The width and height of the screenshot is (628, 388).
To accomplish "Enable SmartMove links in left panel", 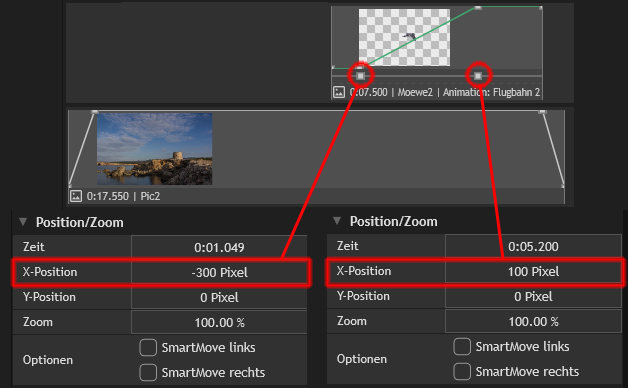I will click(148, 348).
